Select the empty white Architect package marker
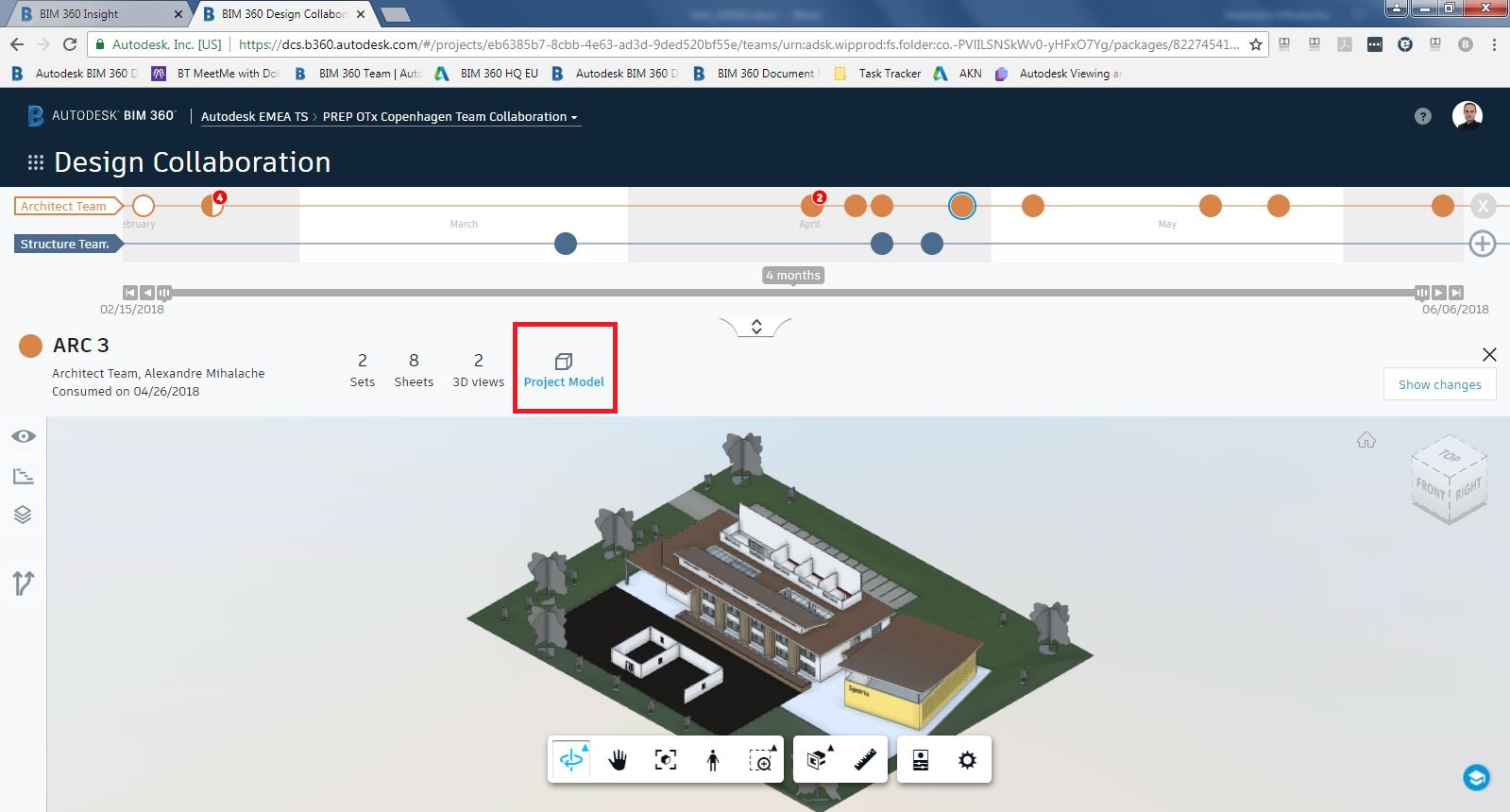 coord(144,206)
